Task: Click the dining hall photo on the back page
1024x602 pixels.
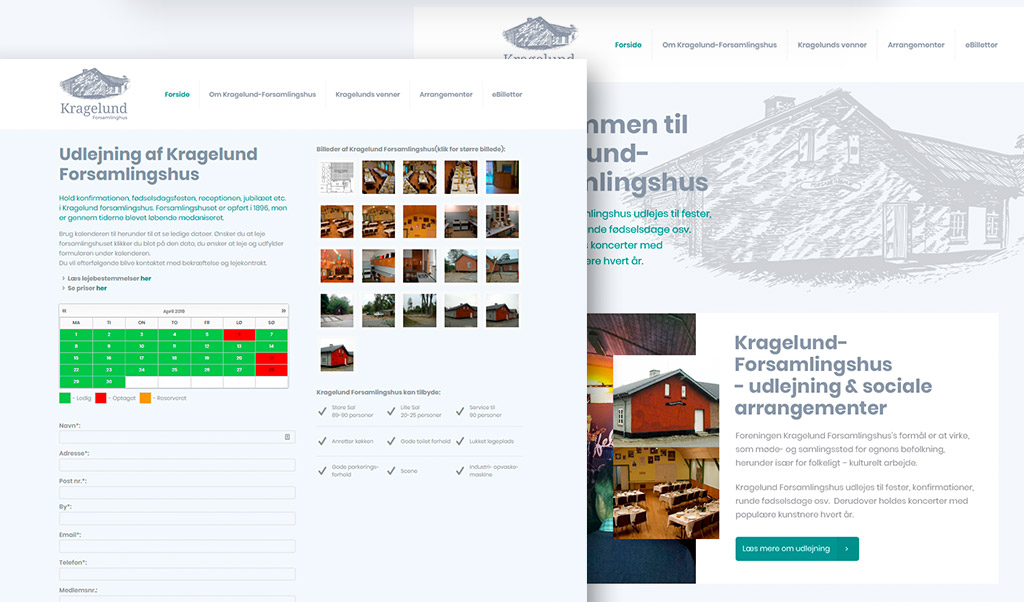Action: [x=666, y=493]
